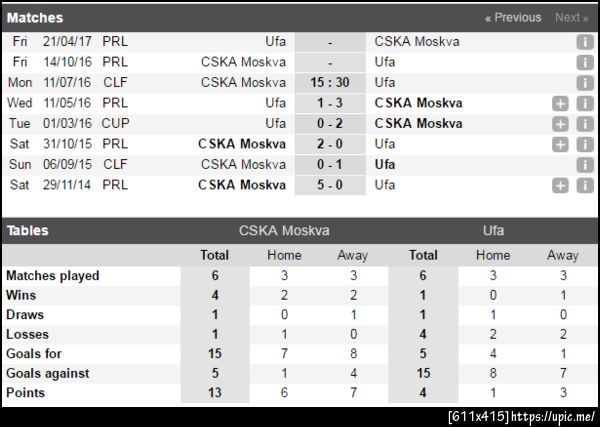Open the 5 - 0 score link

(x=329, y=185)
